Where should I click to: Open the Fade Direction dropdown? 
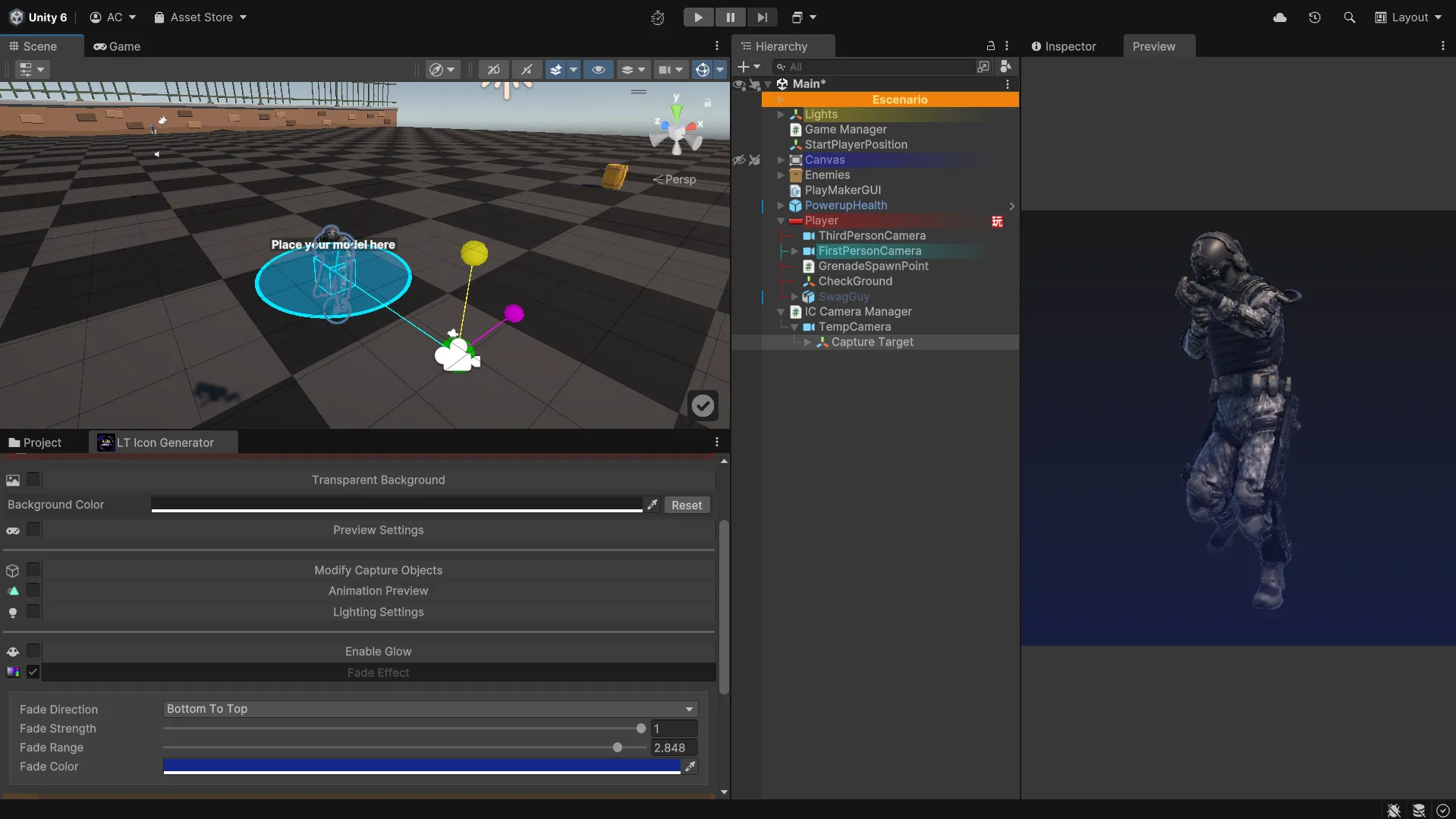430,709
